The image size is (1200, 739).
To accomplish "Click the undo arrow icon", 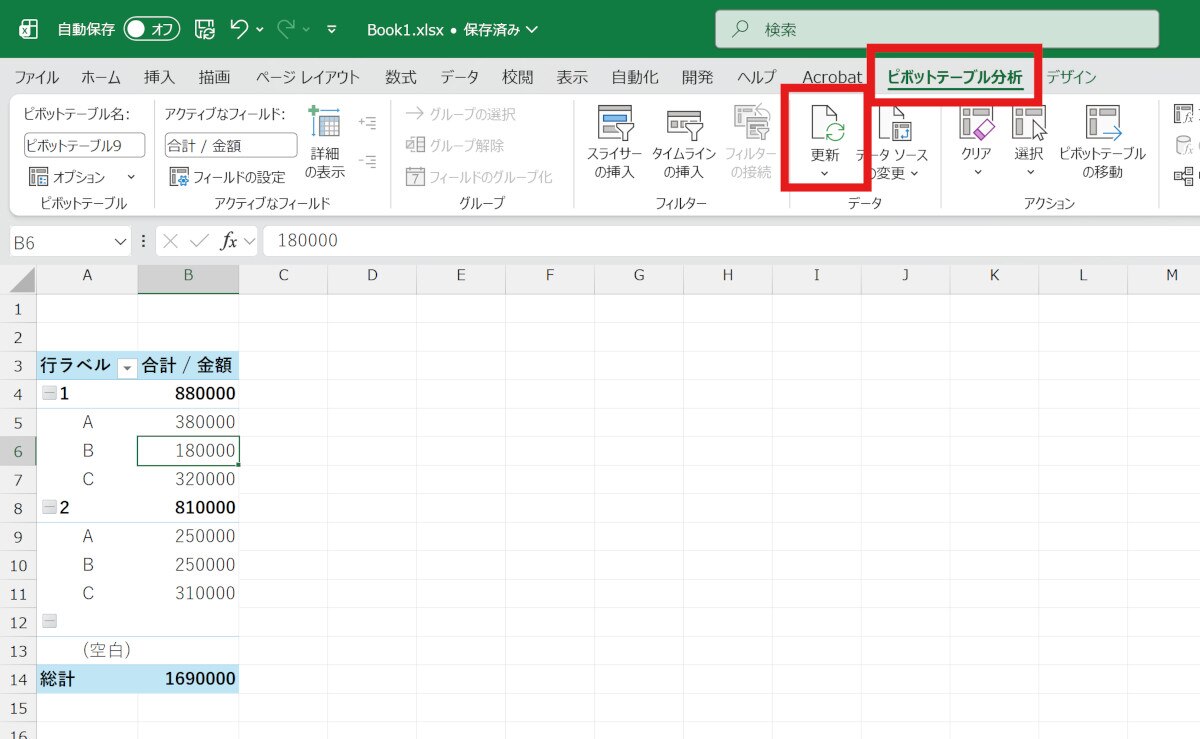I will 239,29.
